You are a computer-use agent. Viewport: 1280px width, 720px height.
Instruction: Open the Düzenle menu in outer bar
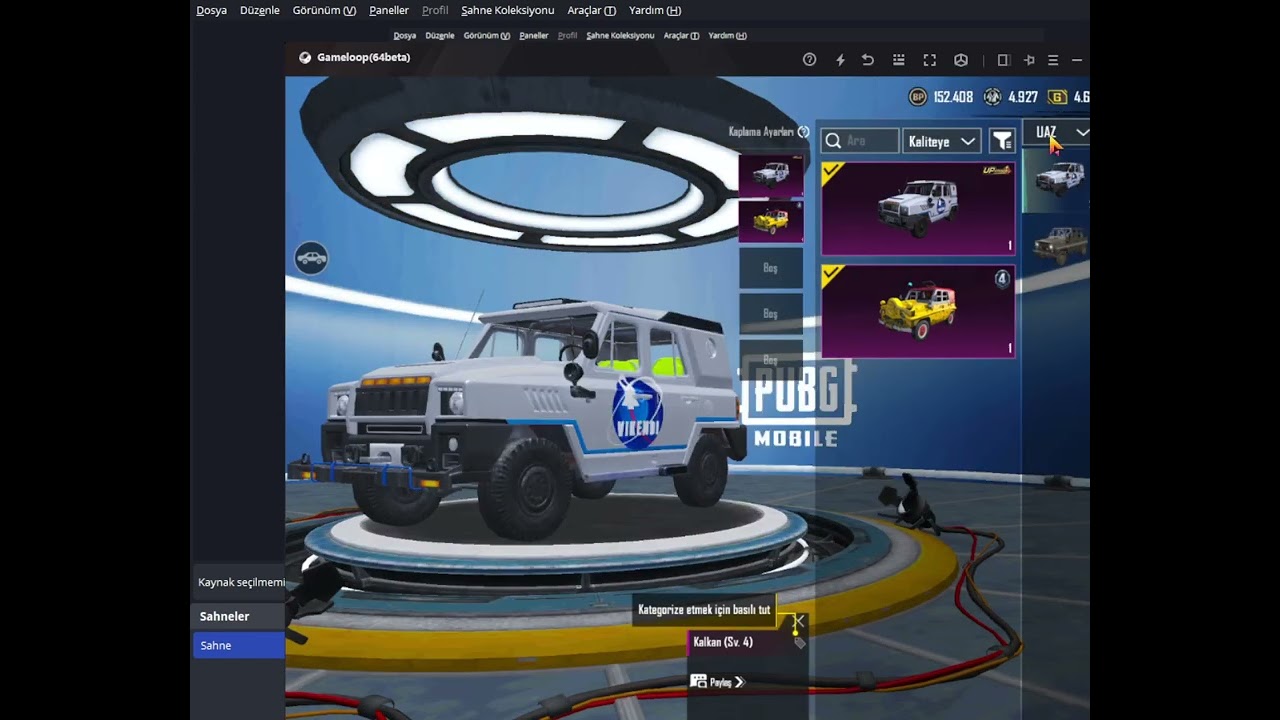260,10
